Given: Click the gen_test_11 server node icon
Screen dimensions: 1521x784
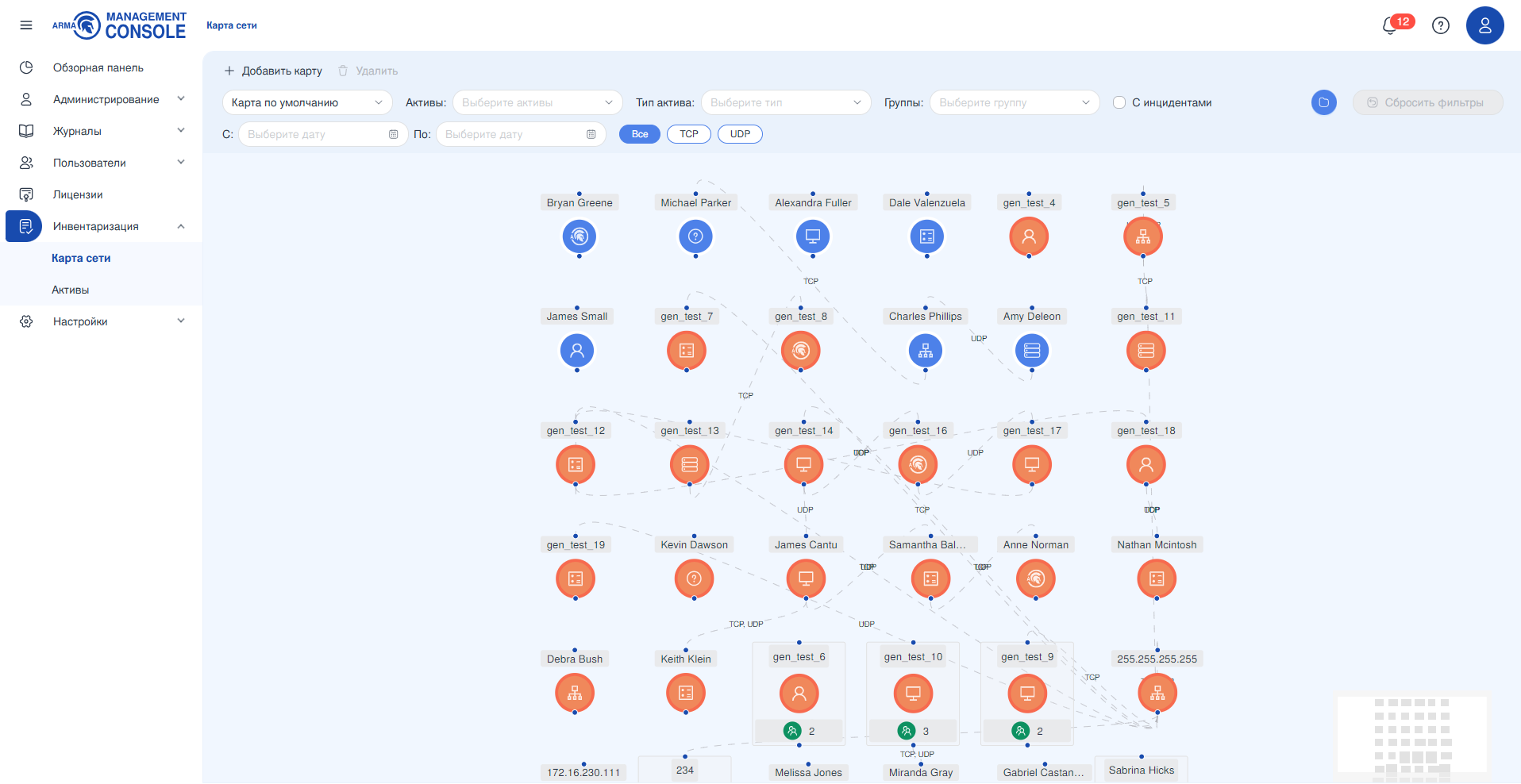Looking at the screenshot, I should (x=1146, y=351).
